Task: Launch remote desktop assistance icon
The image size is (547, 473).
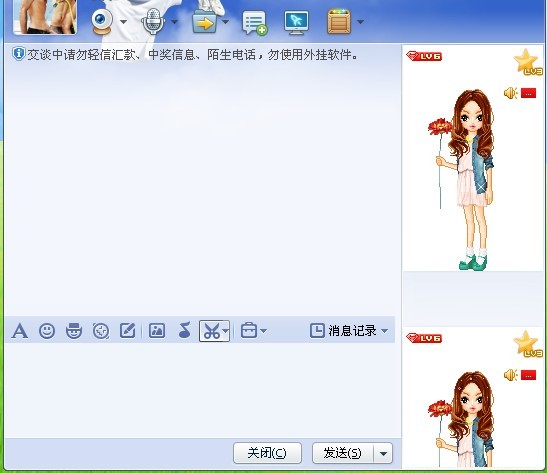Action: click(x=296, y=22)
